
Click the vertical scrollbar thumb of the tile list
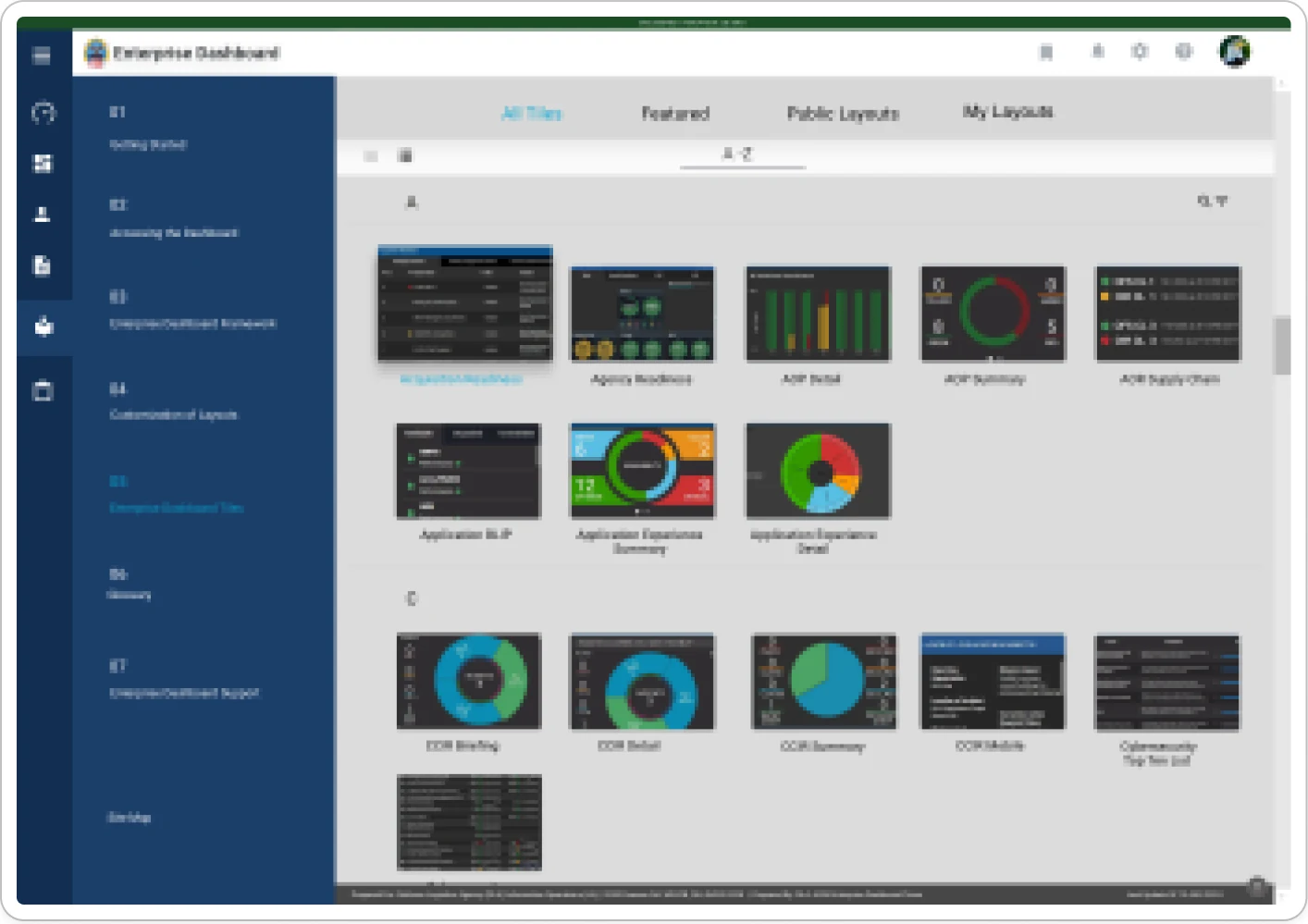tap(1282, 345)
